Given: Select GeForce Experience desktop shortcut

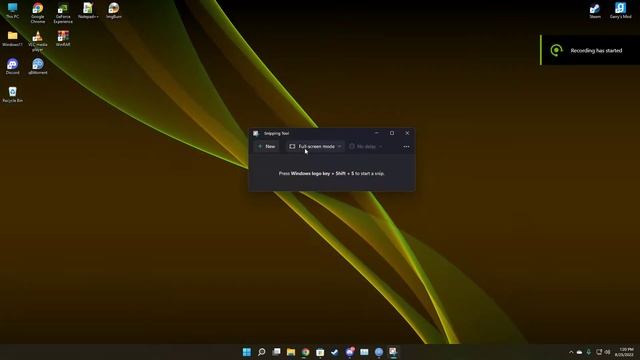Looking at the screenshot, I should pyautogui.click(x=63, y=13).
